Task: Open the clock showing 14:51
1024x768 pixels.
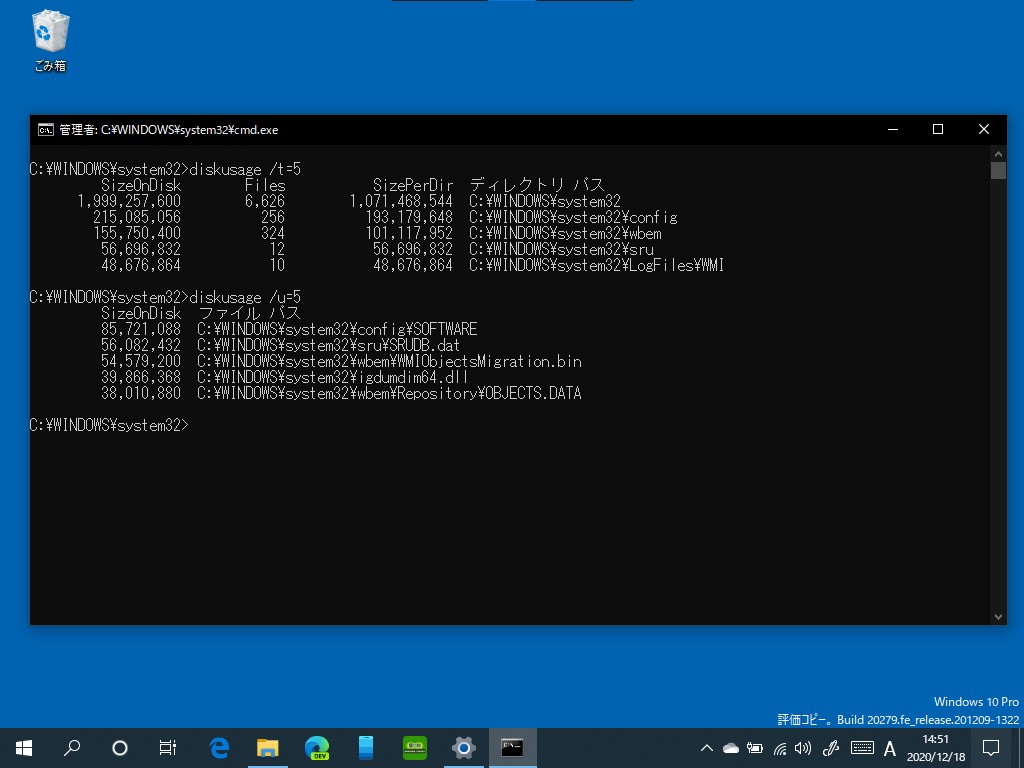Action: tap(936, 748)
